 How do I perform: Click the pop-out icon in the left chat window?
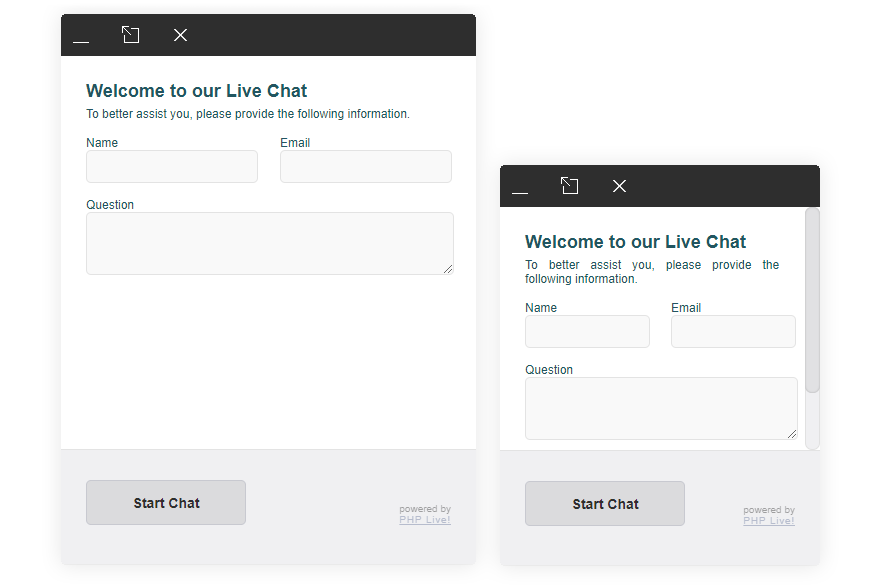(130, 34)
